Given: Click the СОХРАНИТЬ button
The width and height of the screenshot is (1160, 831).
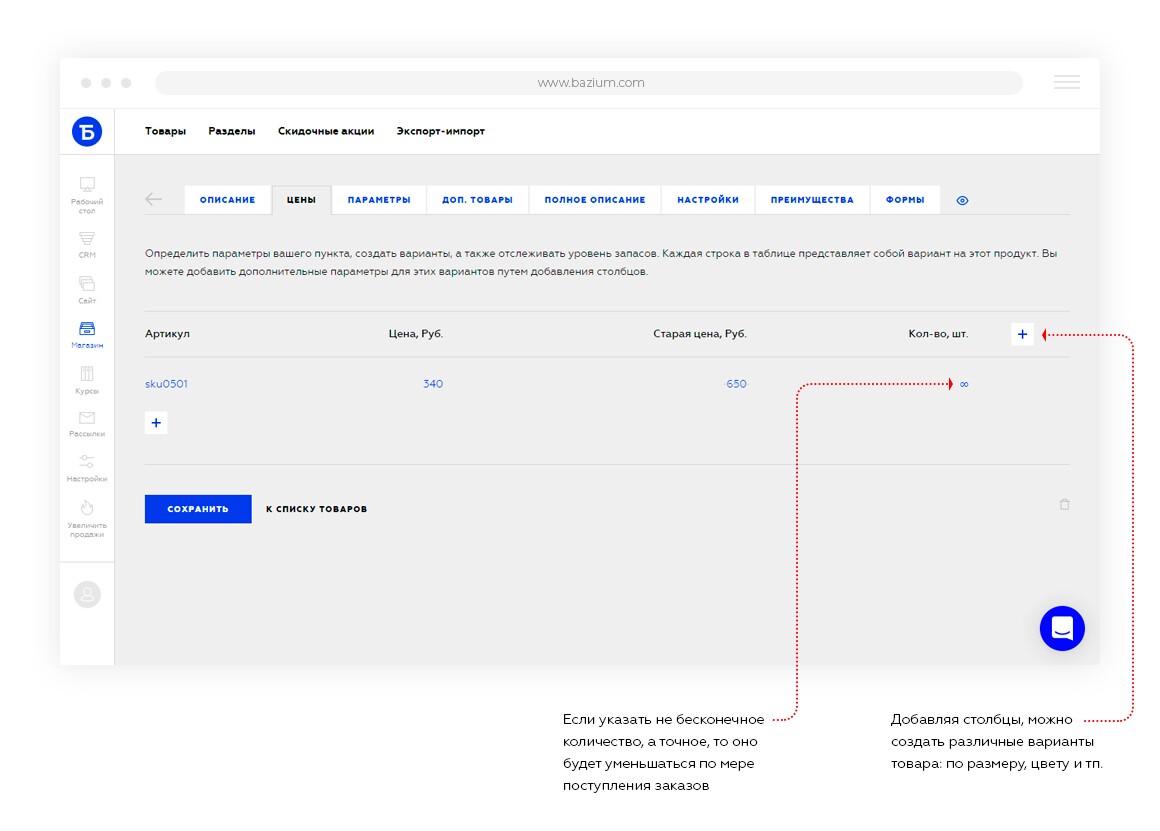Looking at the screenshot, I should point(198,509).
